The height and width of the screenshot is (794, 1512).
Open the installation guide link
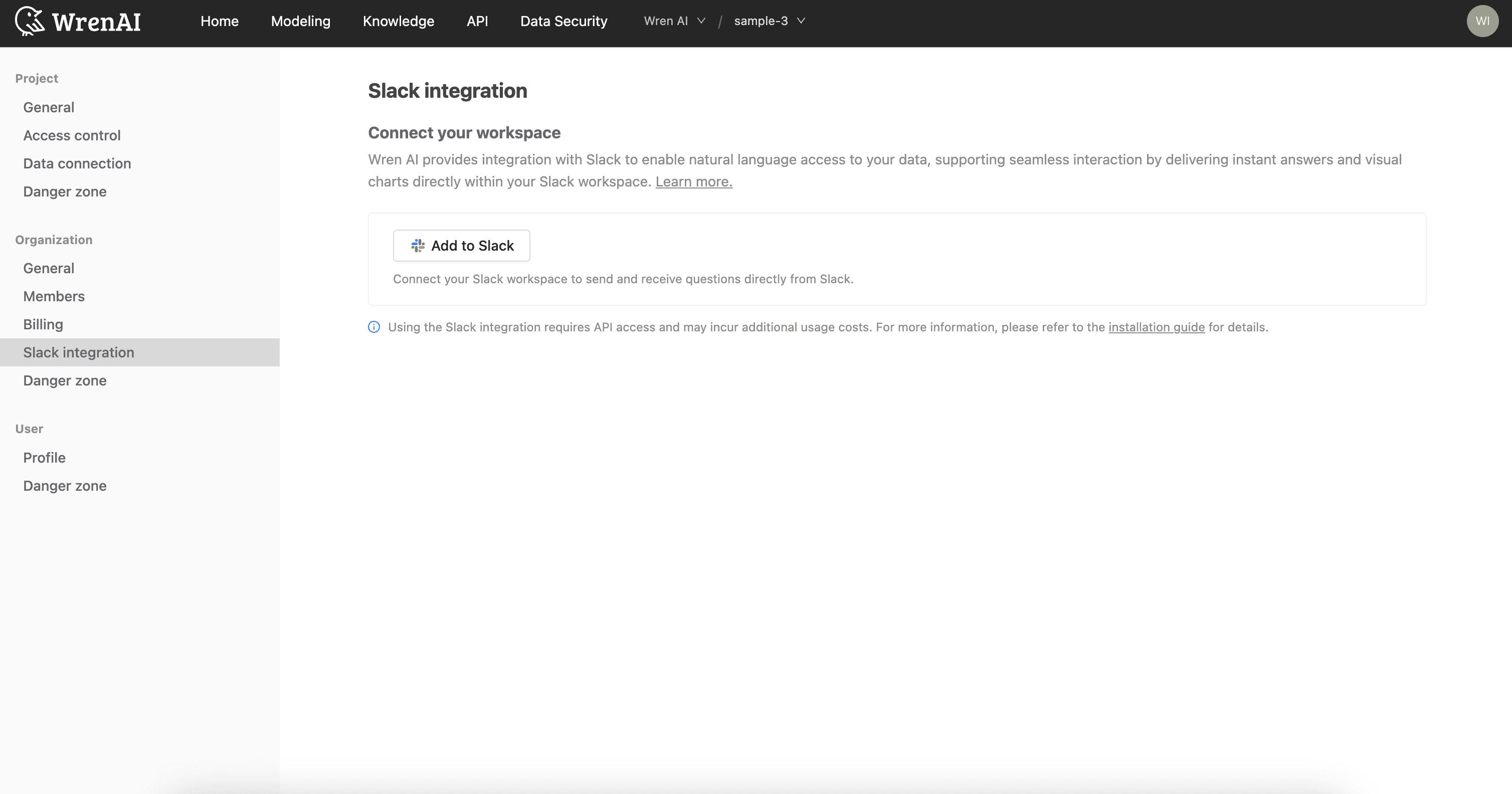1156,327
